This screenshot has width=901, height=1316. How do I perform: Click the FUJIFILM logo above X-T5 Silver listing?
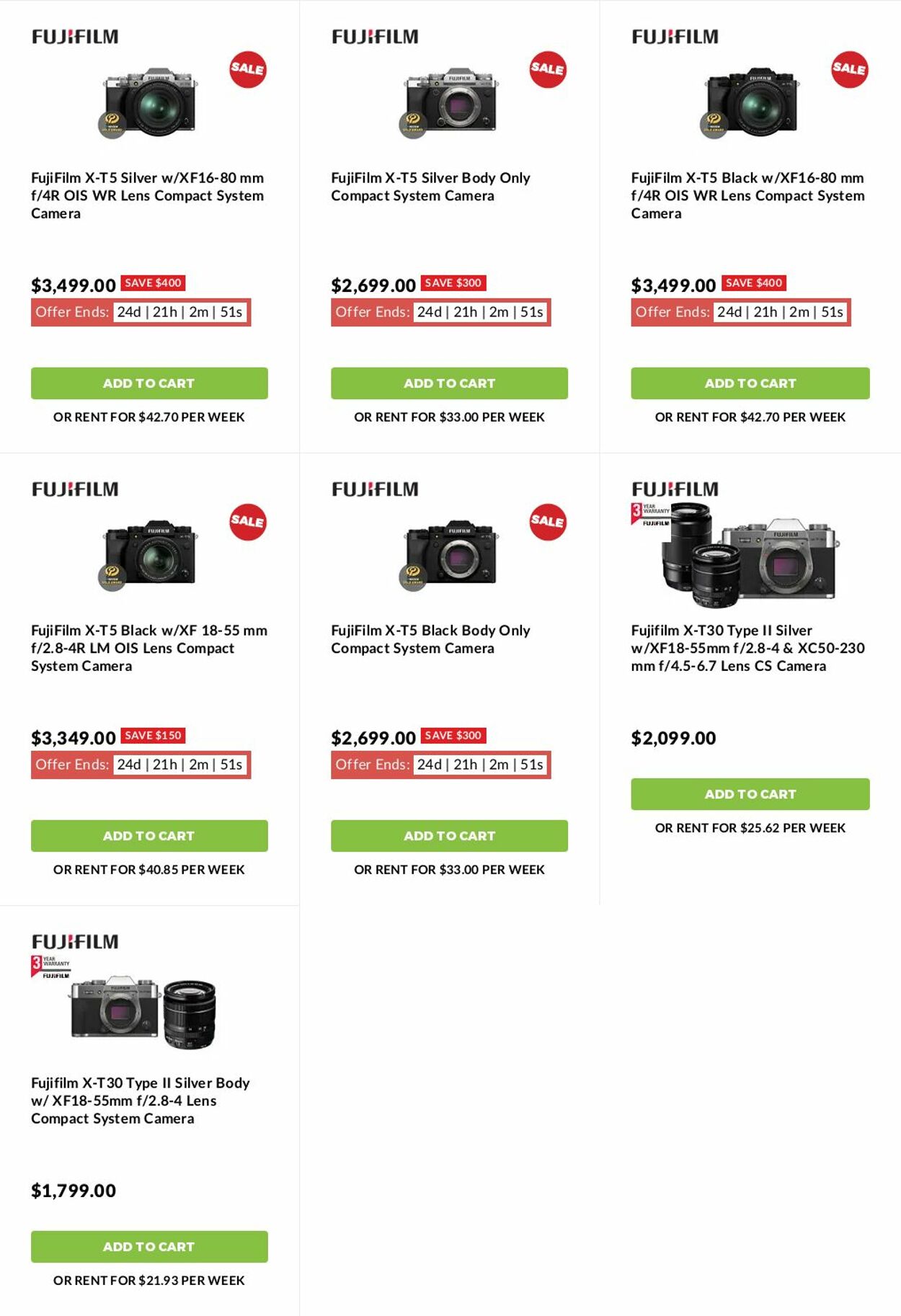(74, 35)
